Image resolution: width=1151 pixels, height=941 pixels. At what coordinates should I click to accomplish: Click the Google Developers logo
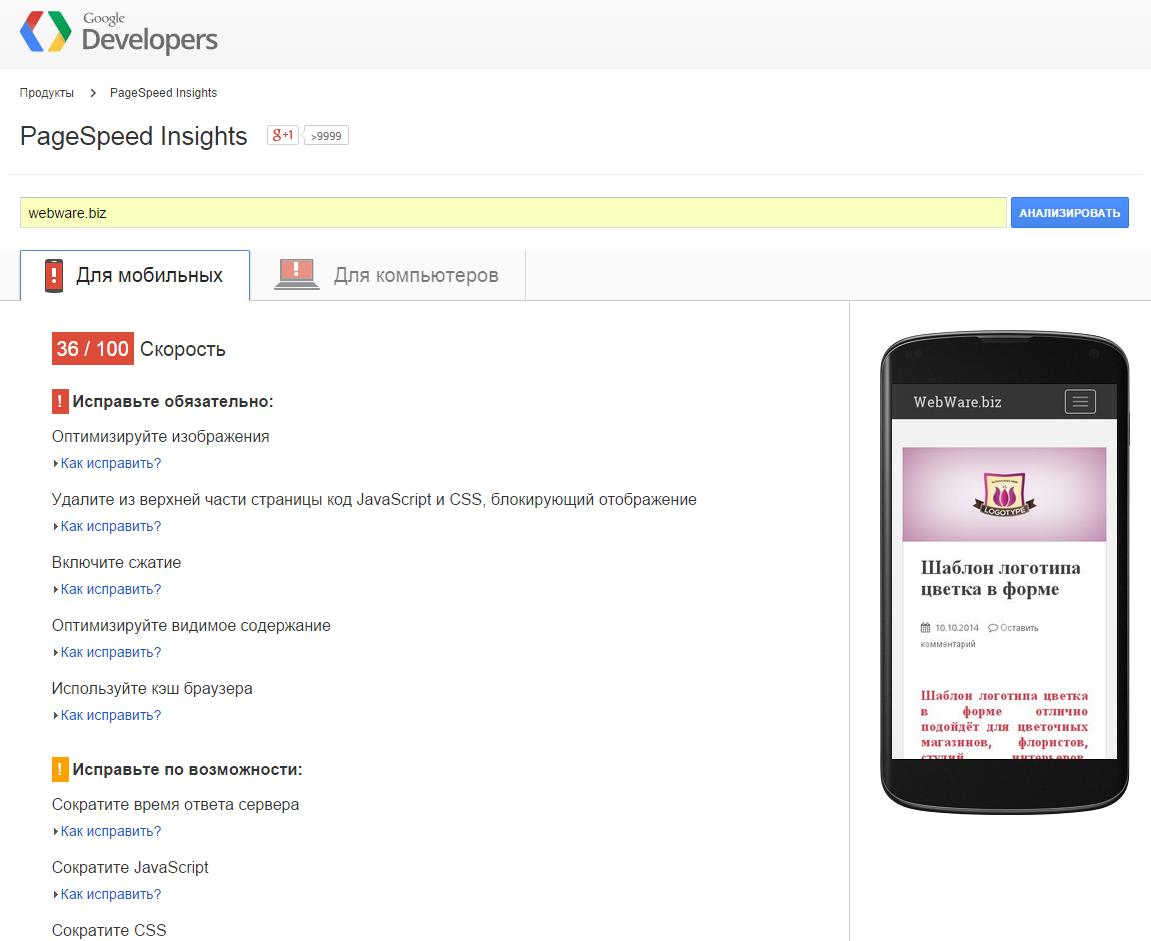pos(119,33)
